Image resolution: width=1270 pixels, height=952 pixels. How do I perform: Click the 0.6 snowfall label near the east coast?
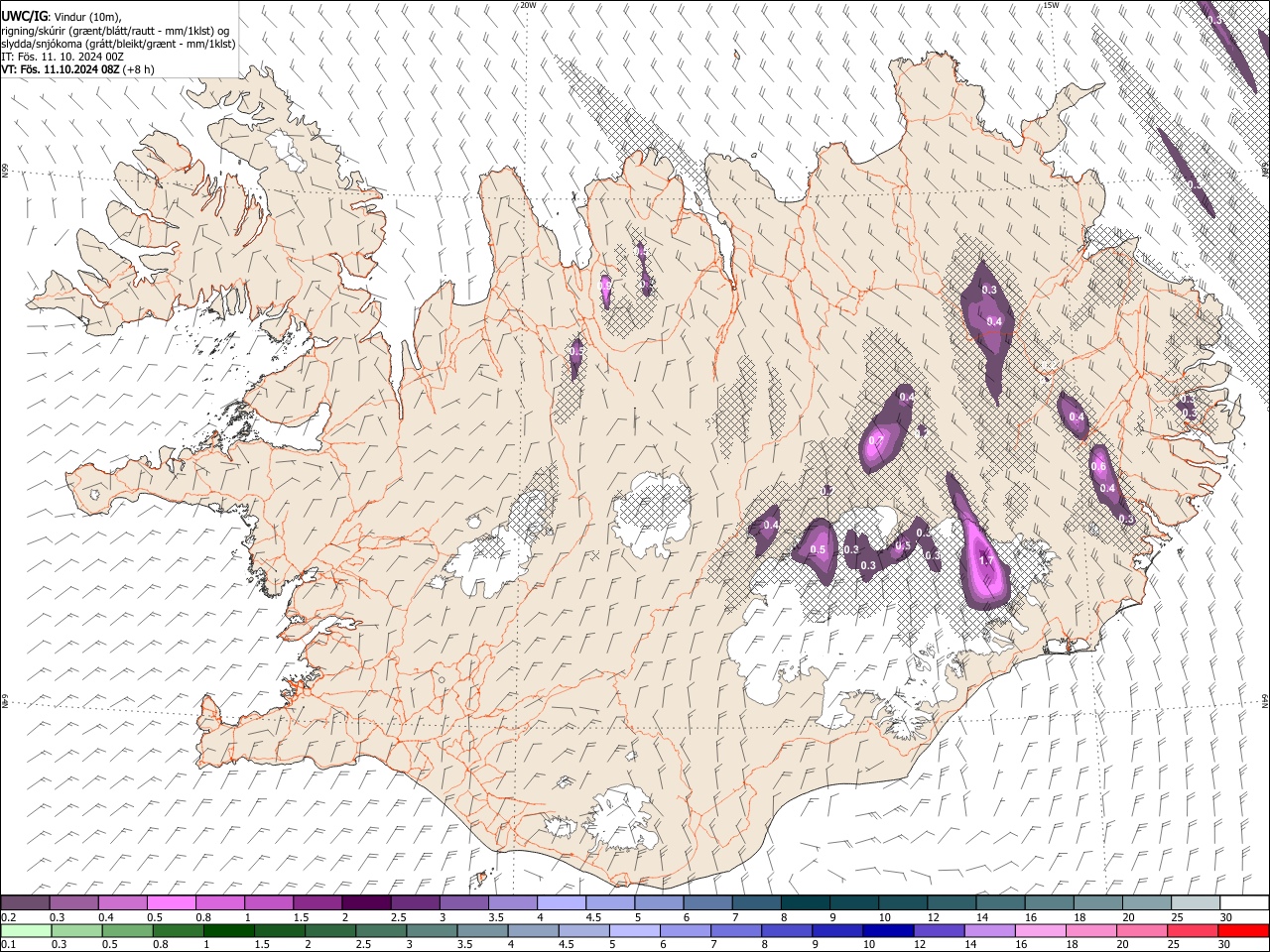(1098, 467)
